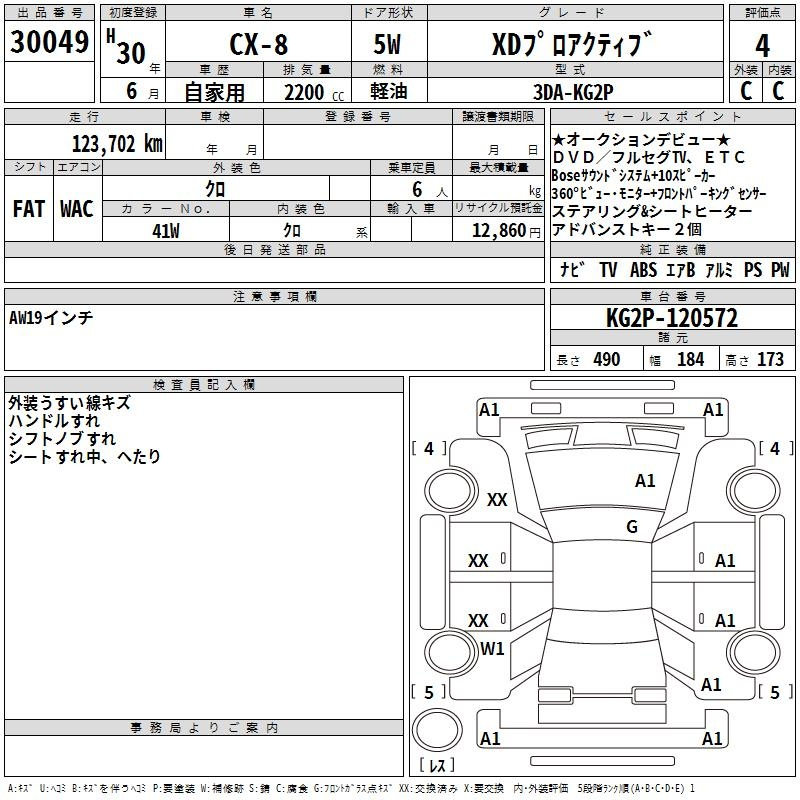Click the 41W color number field

[166, 231]
